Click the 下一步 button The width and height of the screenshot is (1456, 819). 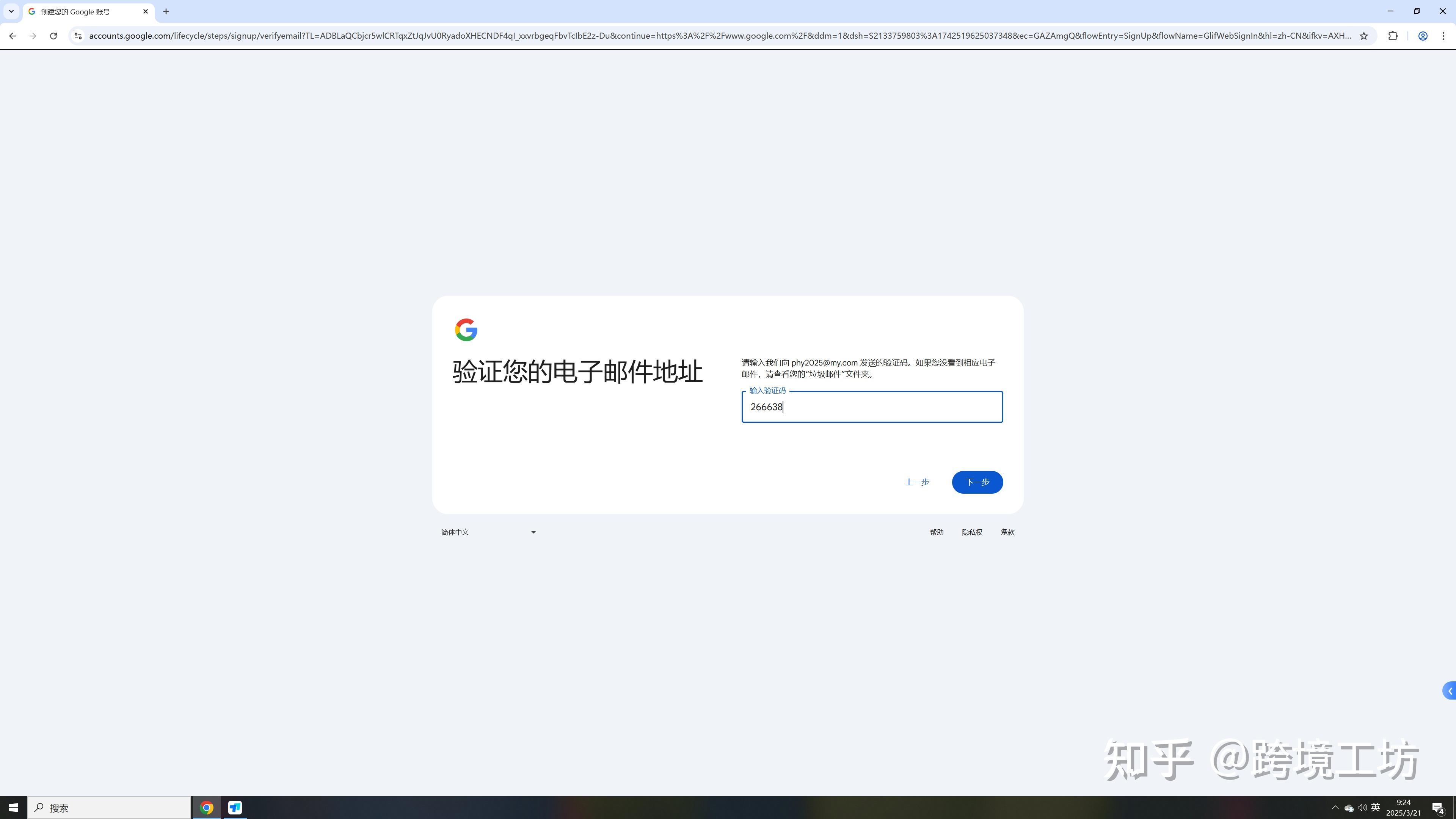[x=977, y=482]
